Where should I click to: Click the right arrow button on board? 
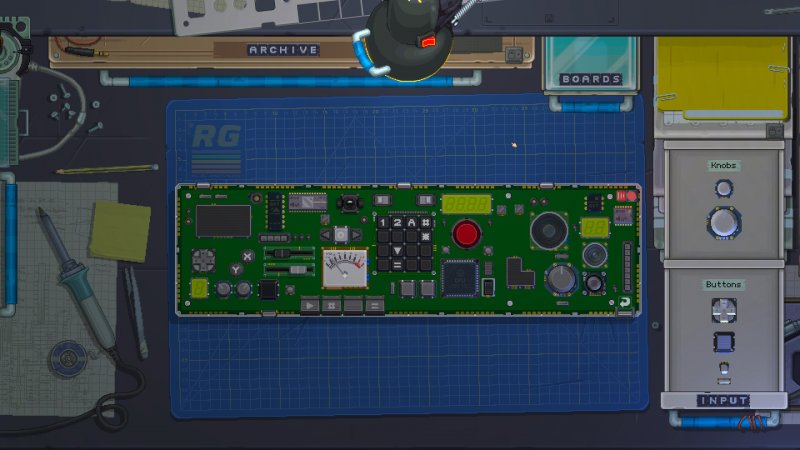356,235
